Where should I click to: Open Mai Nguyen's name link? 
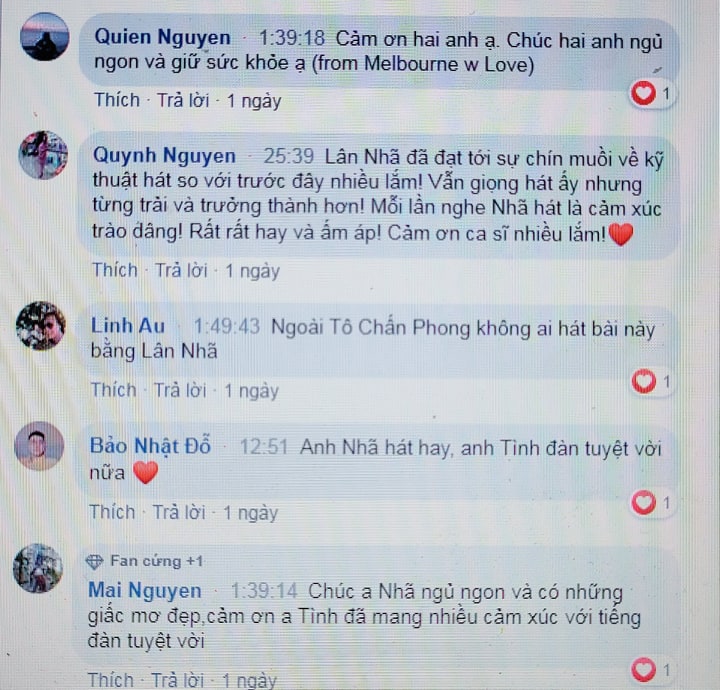pos(145,590)
